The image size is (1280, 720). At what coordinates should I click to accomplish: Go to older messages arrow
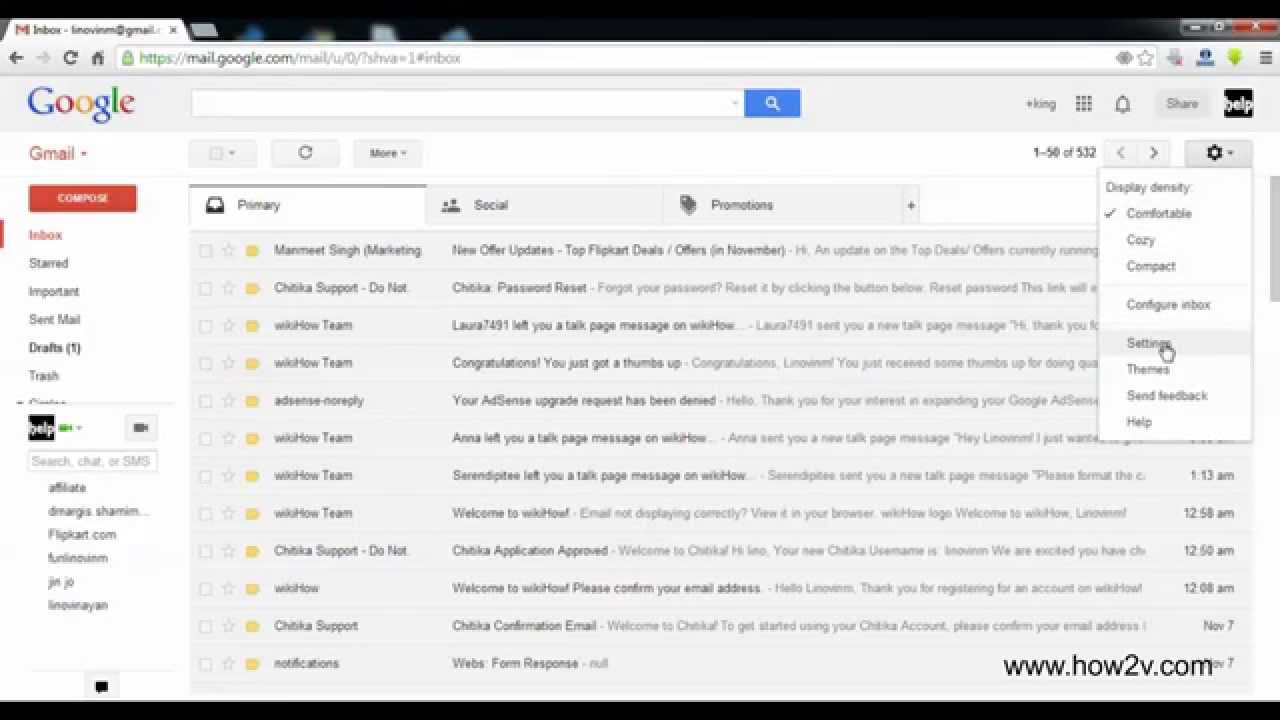click(x=1153, y=153)
